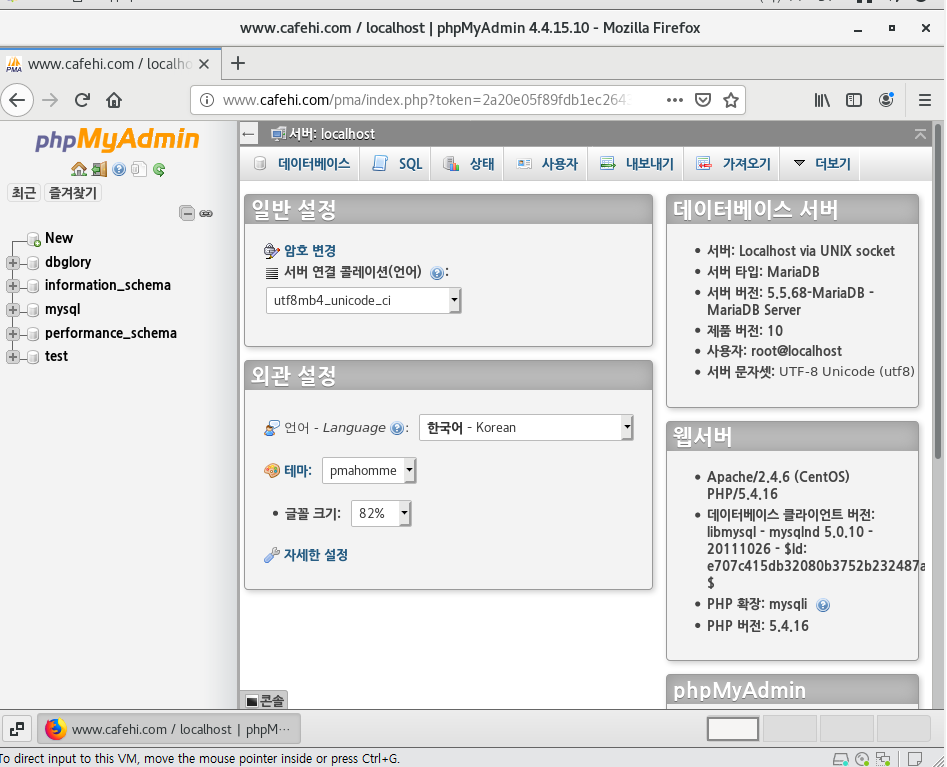The image size is (947, 767).
Task: Close the www.cafehi.com tab
Action: point(204,63)
